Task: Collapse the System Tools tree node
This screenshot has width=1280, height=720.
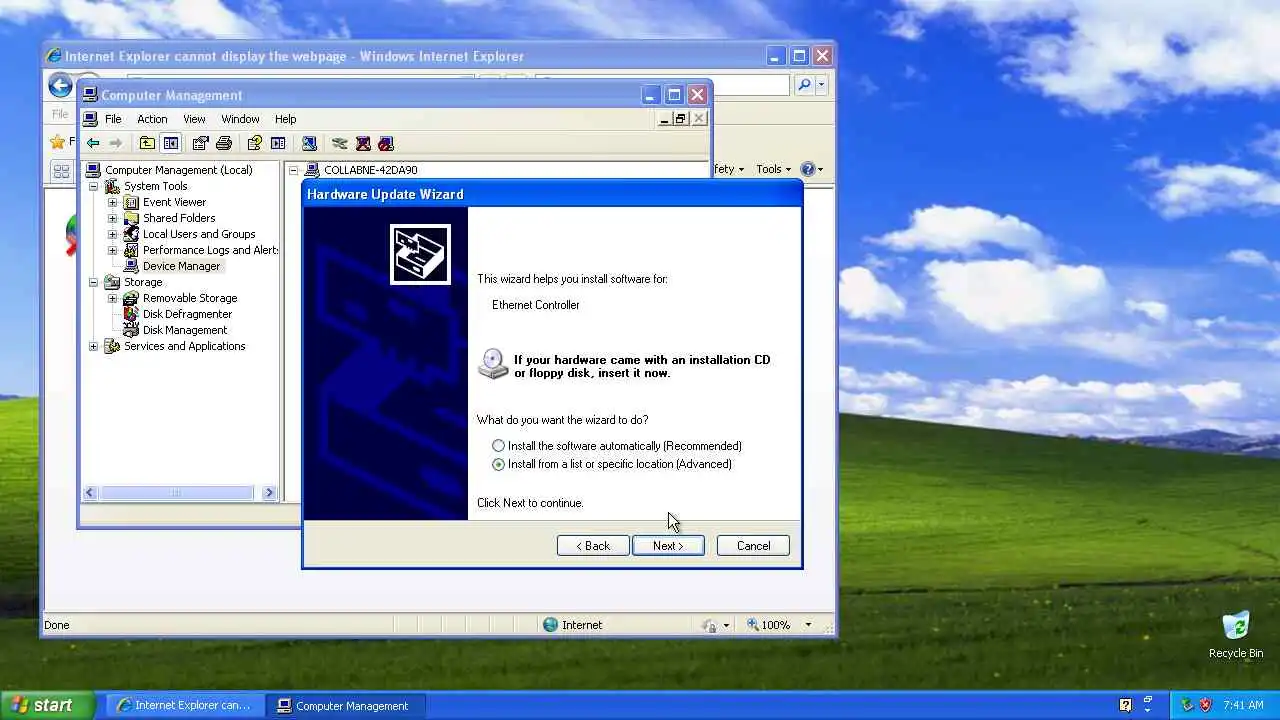Action: click(x=94, y=186)
